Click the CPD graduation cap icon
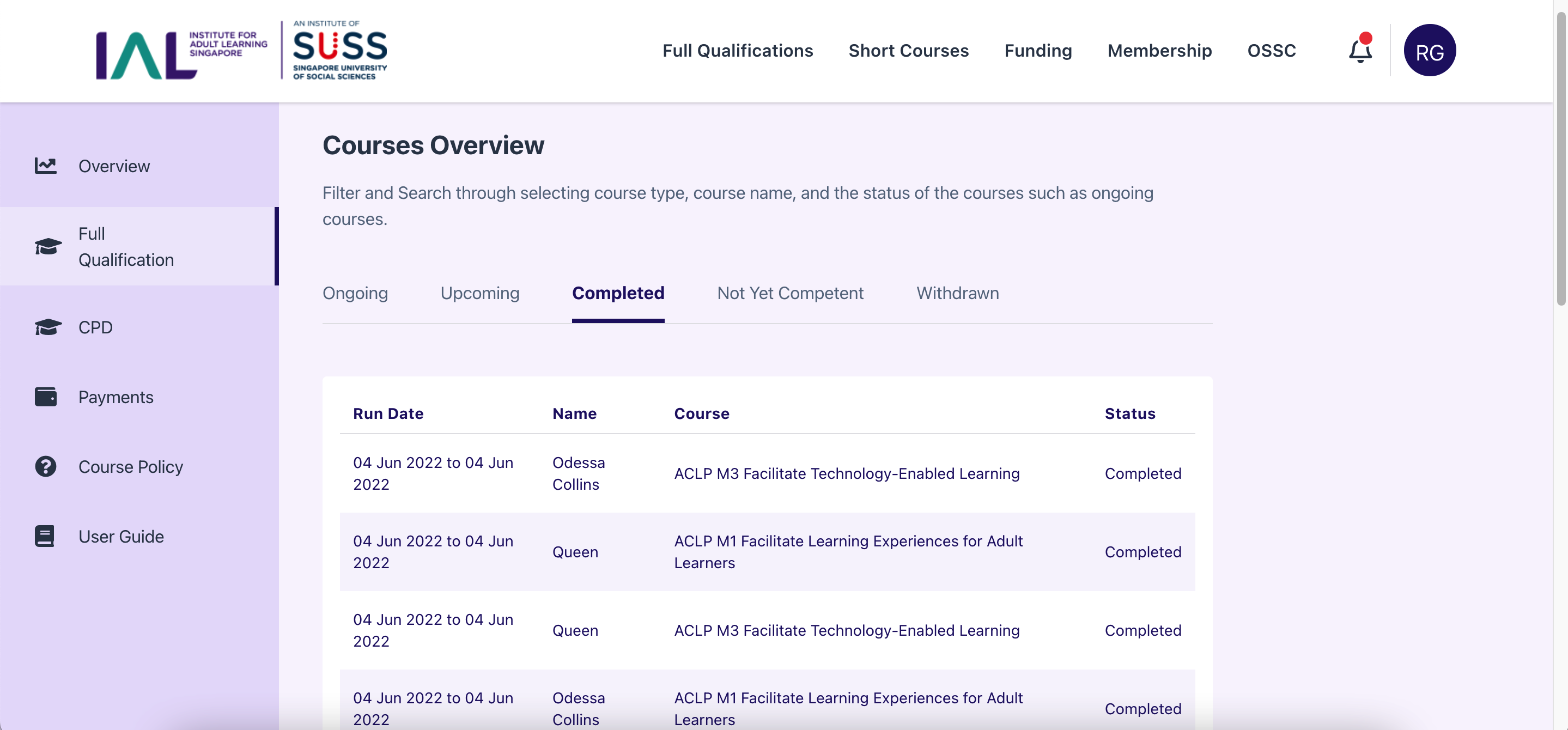 pyautogui.click(x=47, y=327)
